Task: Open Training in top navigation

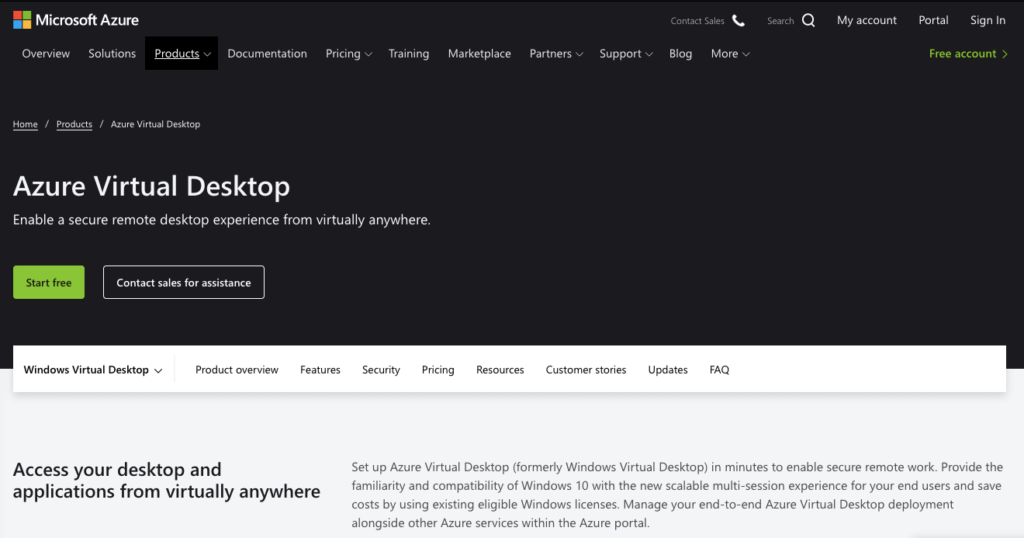Action: pos(409,54)
